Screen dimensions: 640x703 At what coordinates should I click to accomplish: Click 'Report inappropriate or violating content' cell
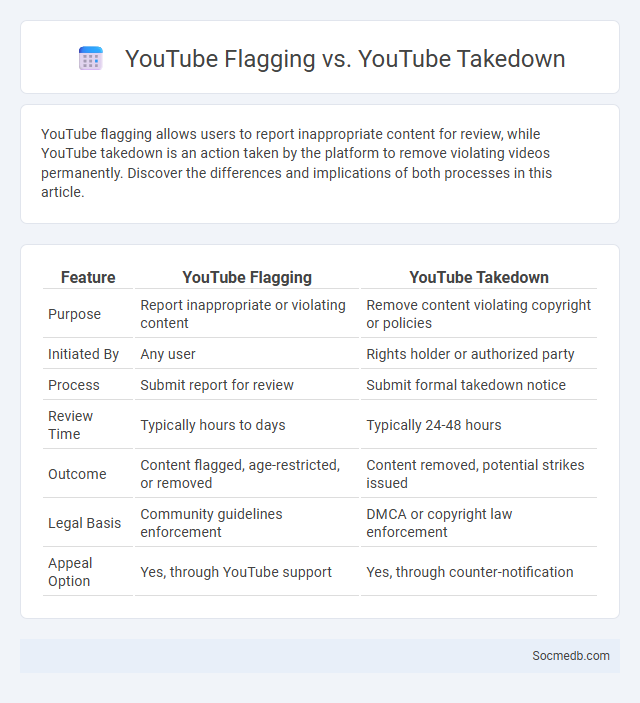[247, 314]
